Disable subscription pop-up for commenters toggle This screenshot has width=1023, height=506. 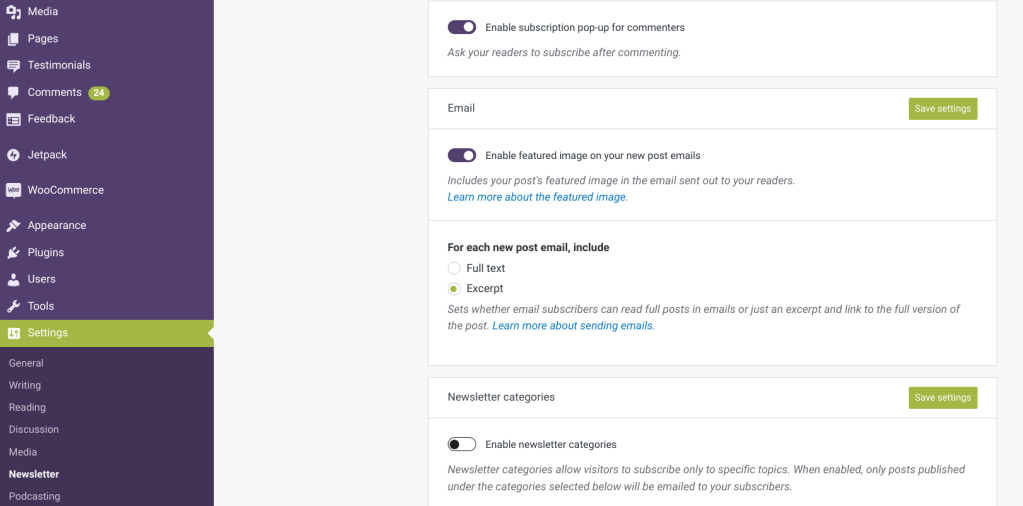pos(462,27)
